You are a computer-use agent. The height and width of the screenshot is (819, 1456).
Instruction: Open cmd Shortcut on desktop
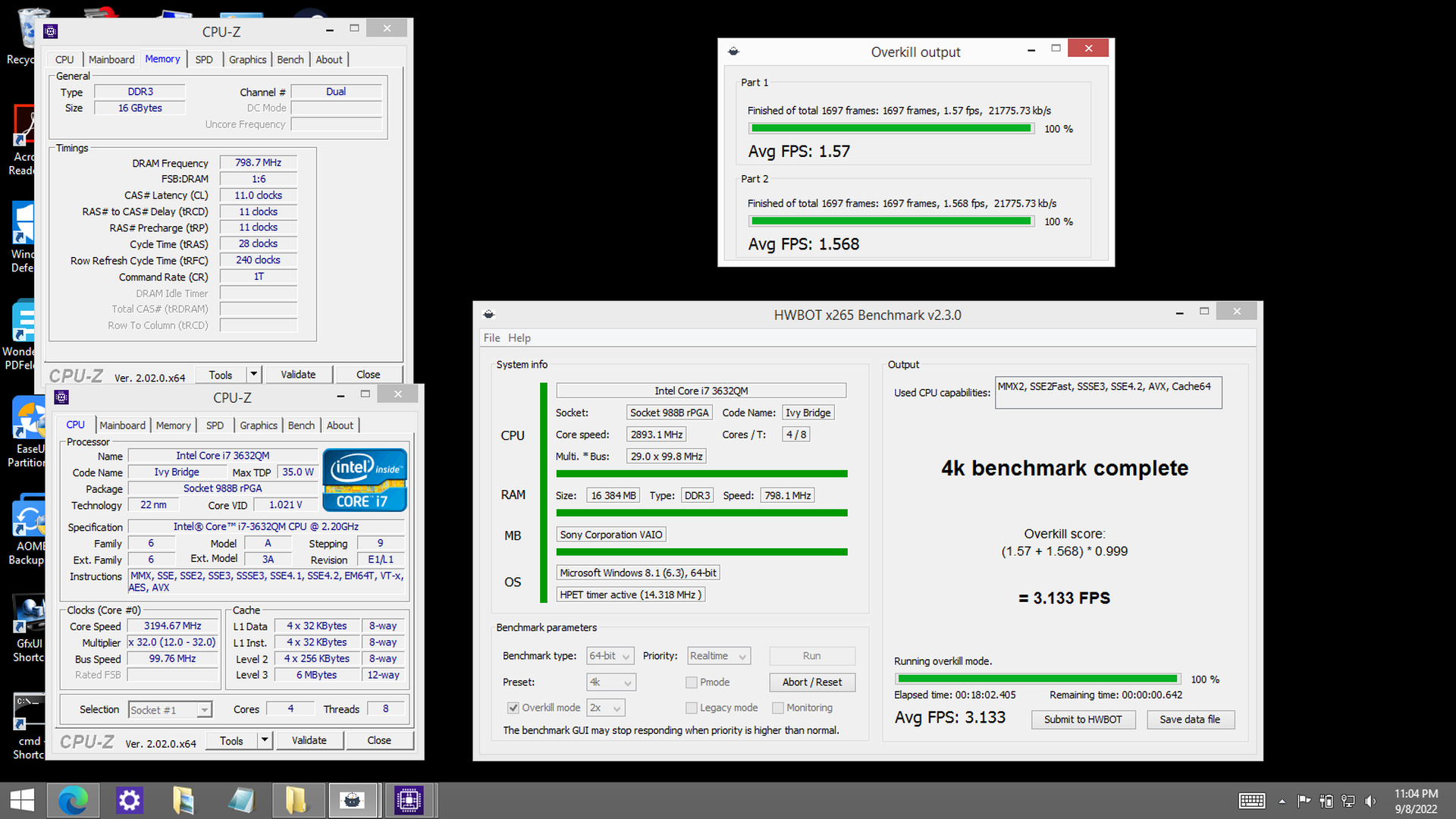29,726
